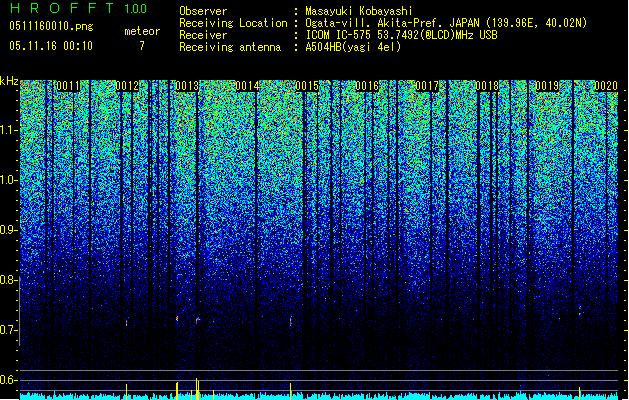Click the 0014 time marker label

pyautogui.click(x=247, y=86)
